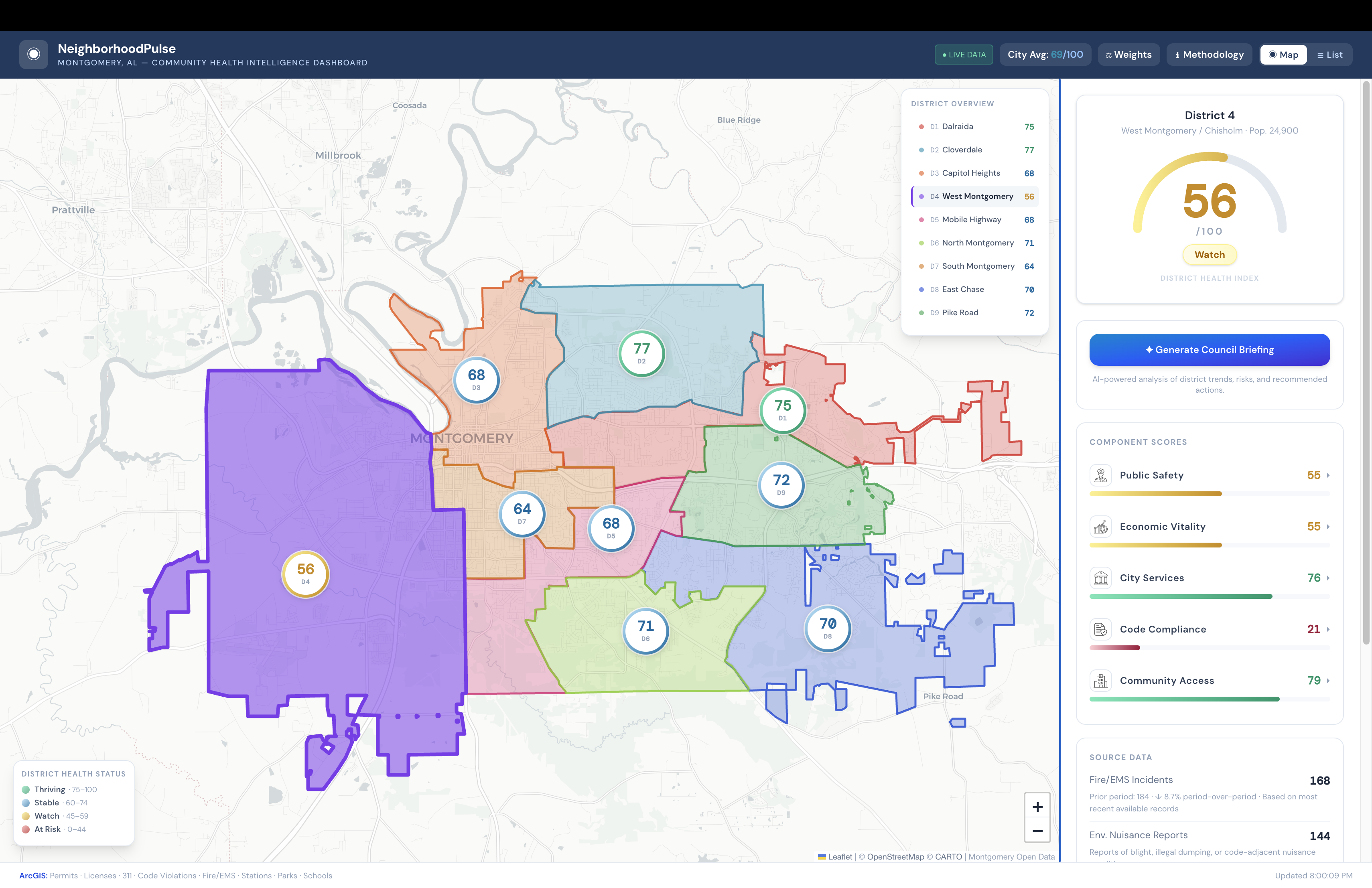The width and height of the screenshot is (1372, 888).
Task: Zoom out the map with minus
Action: click(x=1037, y=831)
